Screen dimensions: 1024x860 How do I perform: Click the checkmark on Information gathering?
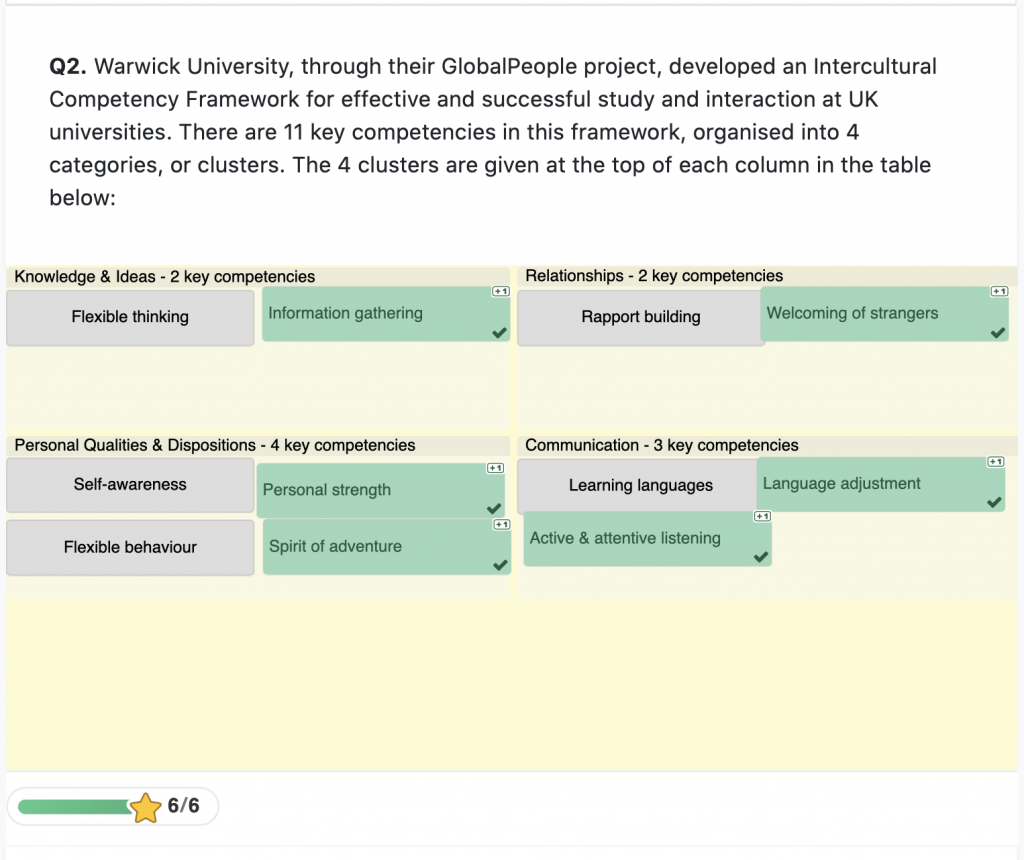tap(499, 333)
